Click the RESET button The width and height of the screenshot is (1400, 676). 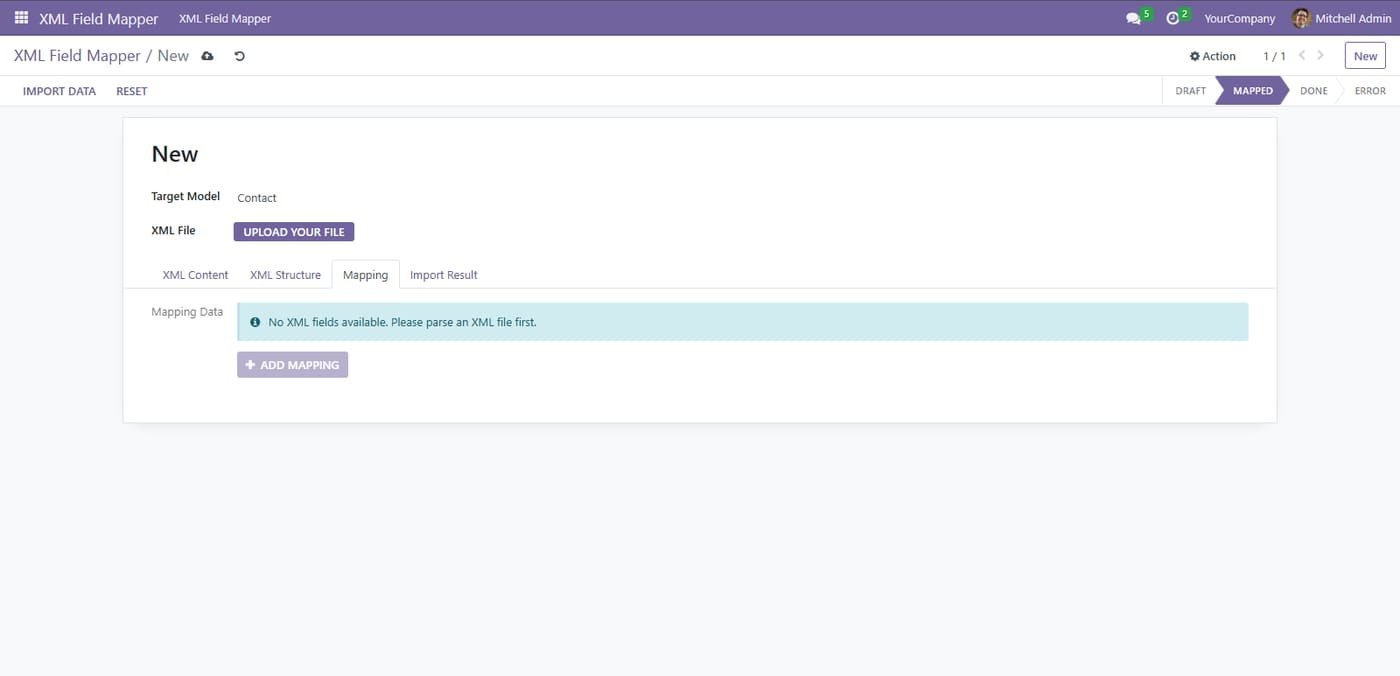point(132,91)
